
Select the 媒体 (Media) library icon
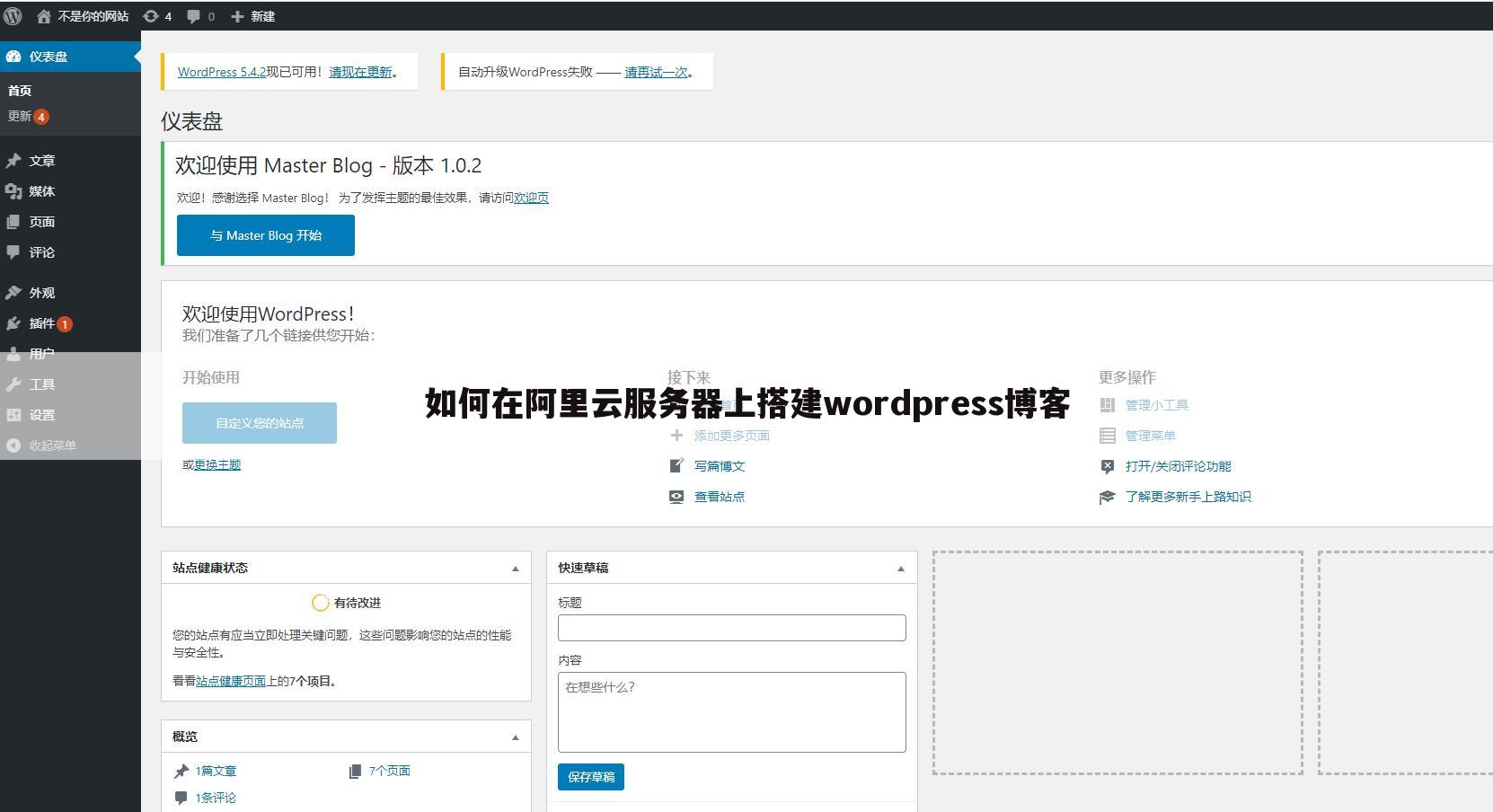click(14, 191)
